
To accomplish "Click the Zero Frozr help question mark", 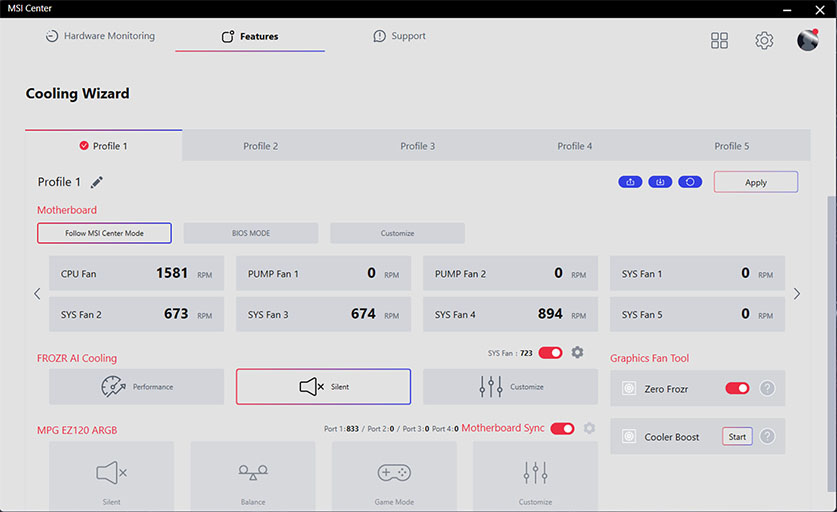I will pos(767,388).
